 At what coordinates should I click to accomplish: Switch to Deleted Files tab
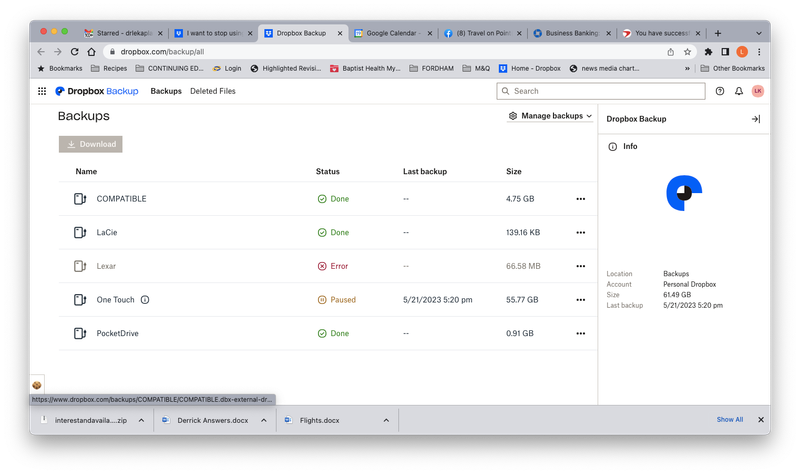[213, 91]
